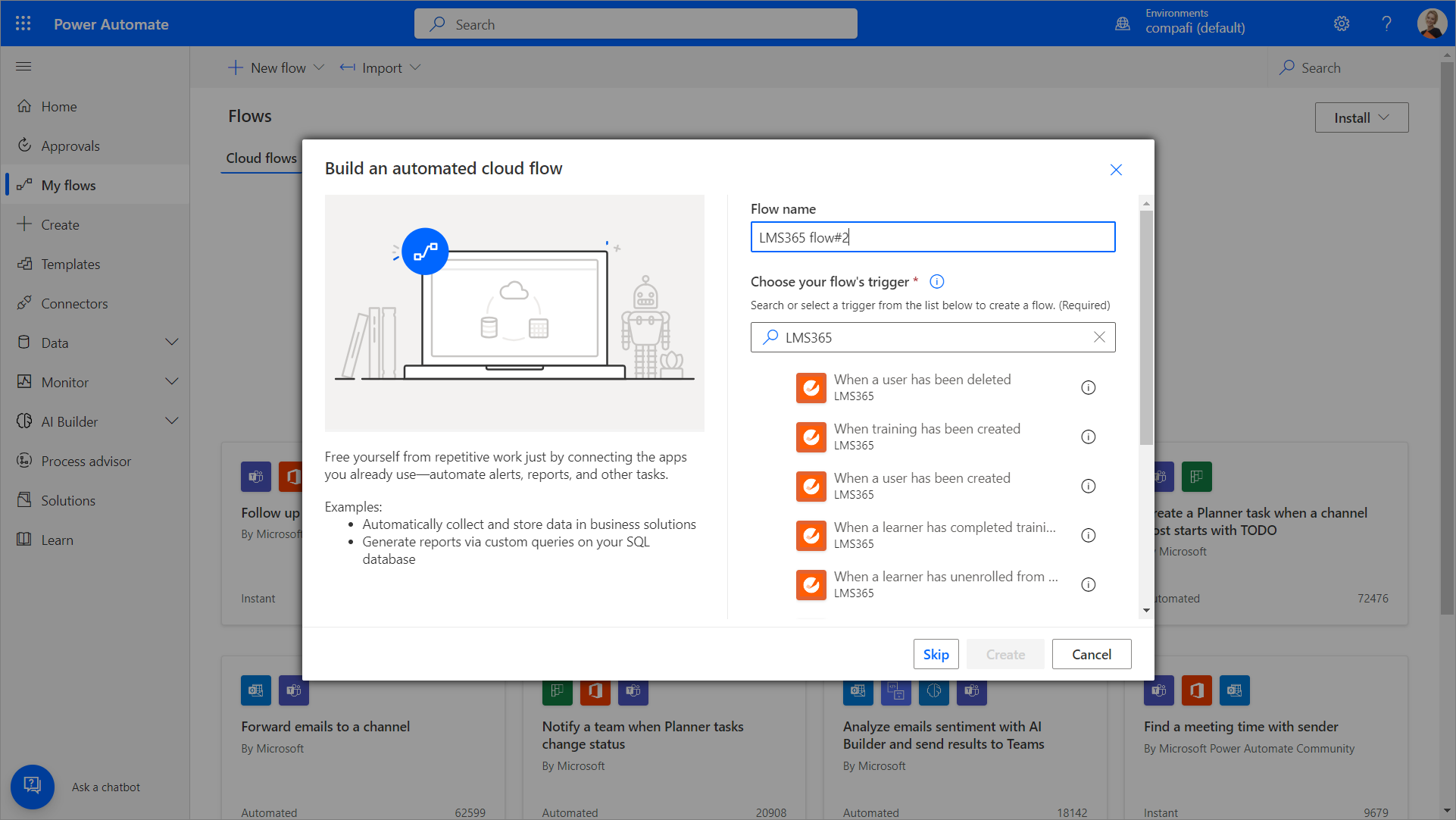Go to Templates in the sidebar
The height and width of the screenshot is (820, 1456).
[70, 264]
